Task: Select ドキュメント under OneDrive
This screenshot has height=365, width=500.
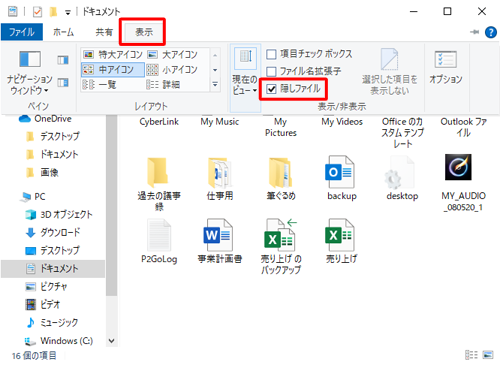Action: click(52, 154)
